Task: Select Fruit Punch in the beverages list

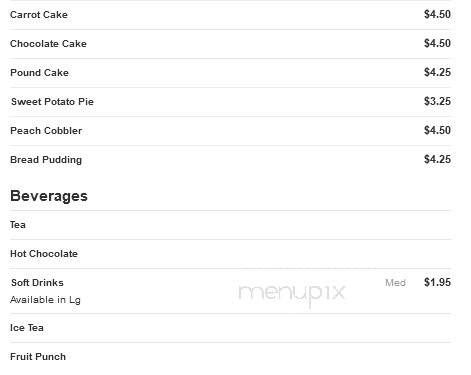Action: [38, 357]
